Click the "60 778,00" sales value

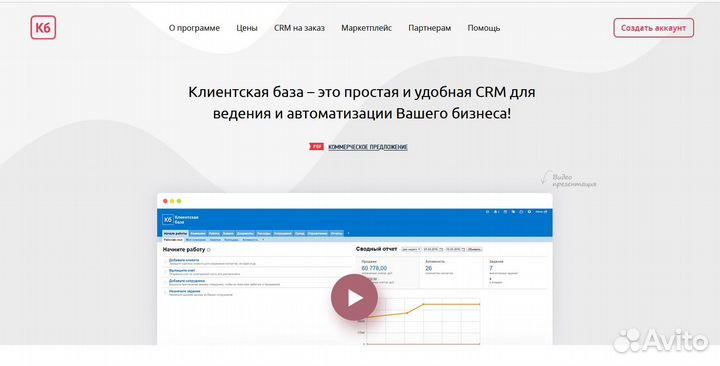(374, 268)
